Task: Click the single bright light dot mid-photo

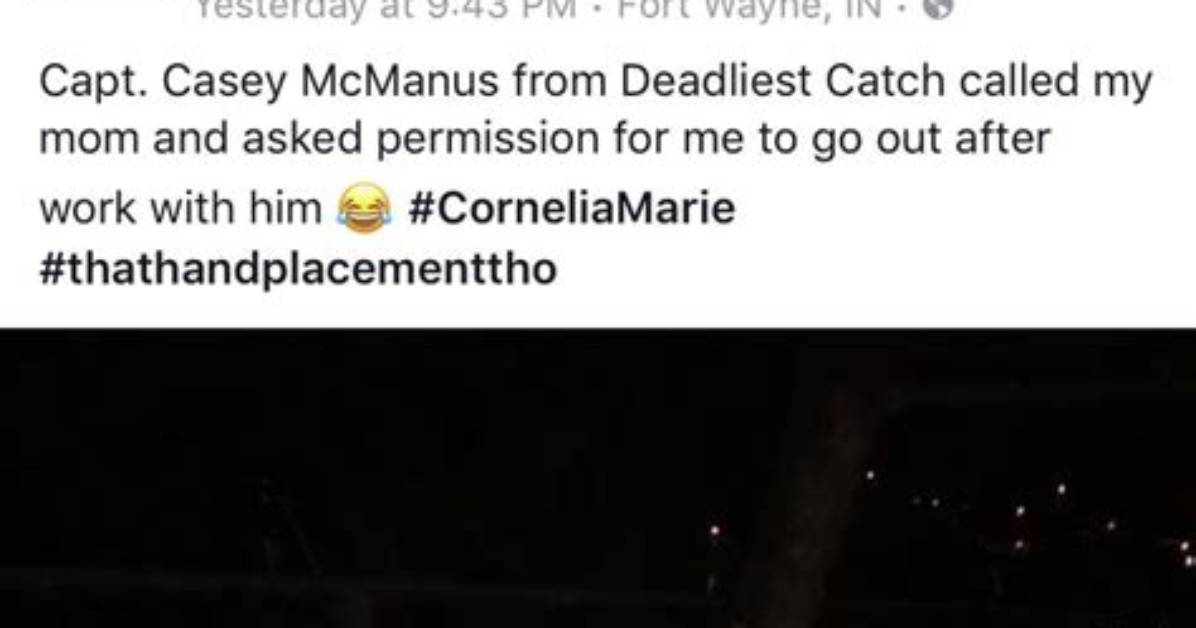Action: (x=715, y=528)
